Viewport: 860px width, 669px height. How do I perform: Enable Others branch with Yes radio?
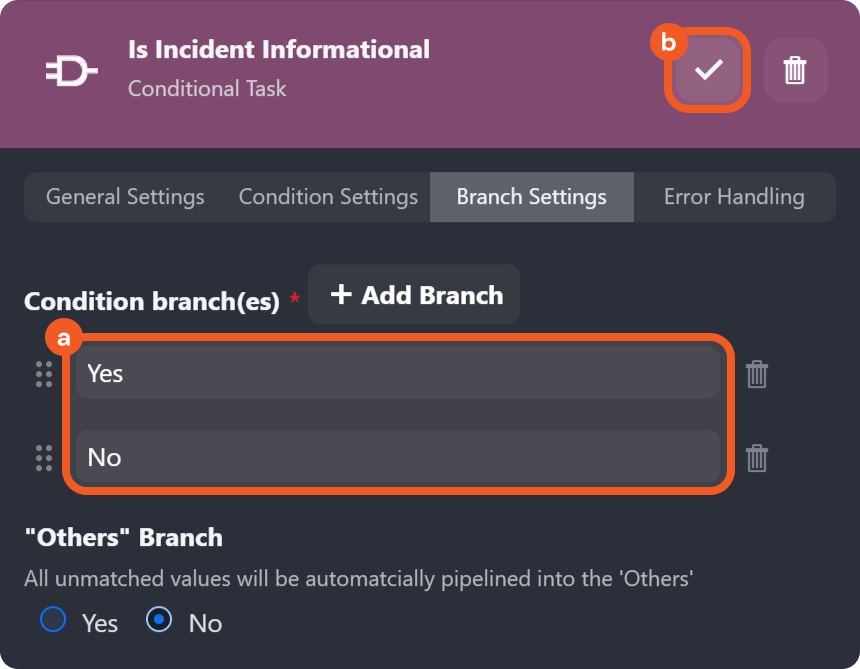[x=53, y=621]
